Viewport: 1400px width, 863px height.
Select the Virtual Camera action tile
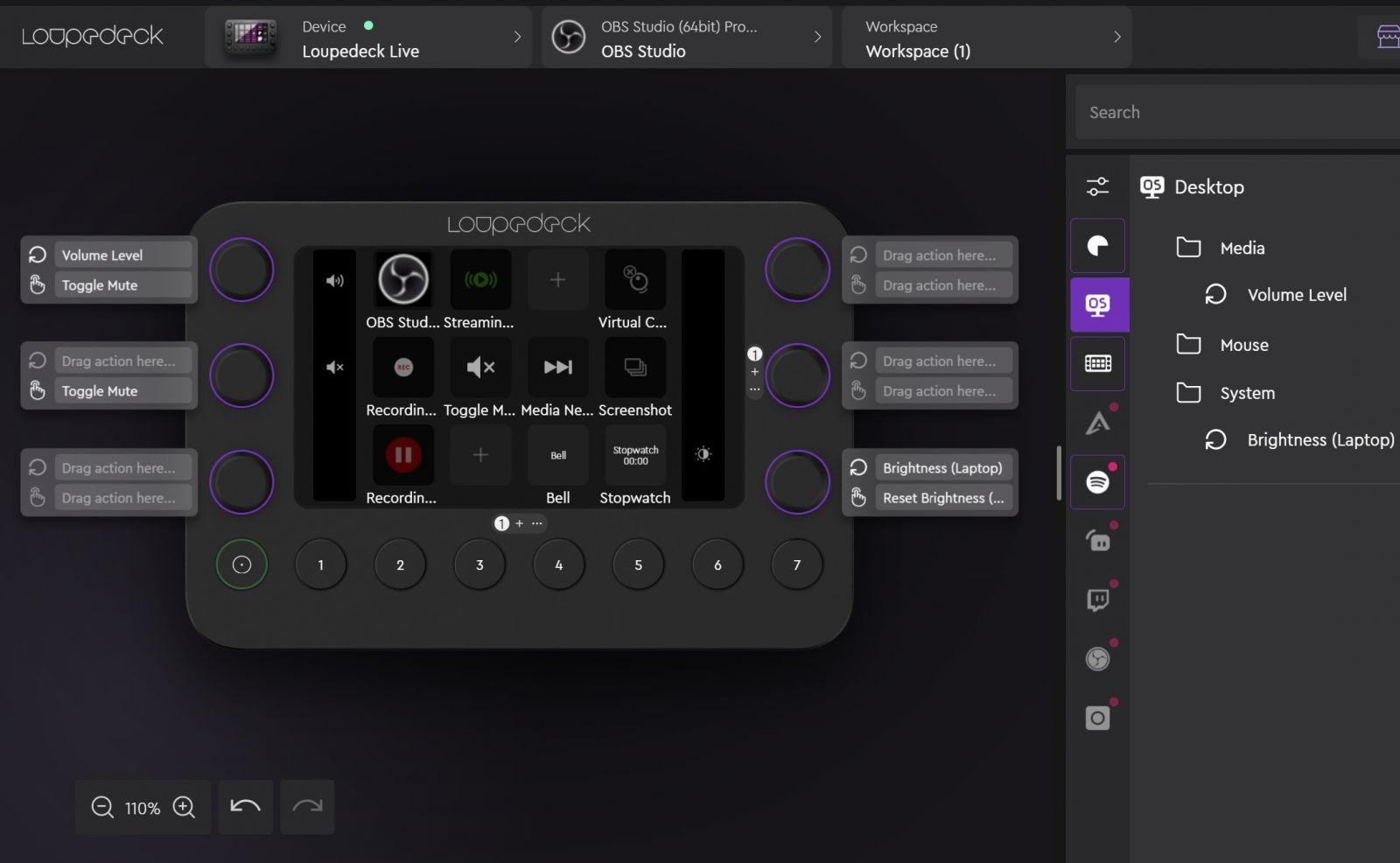(x=634, y=279)
